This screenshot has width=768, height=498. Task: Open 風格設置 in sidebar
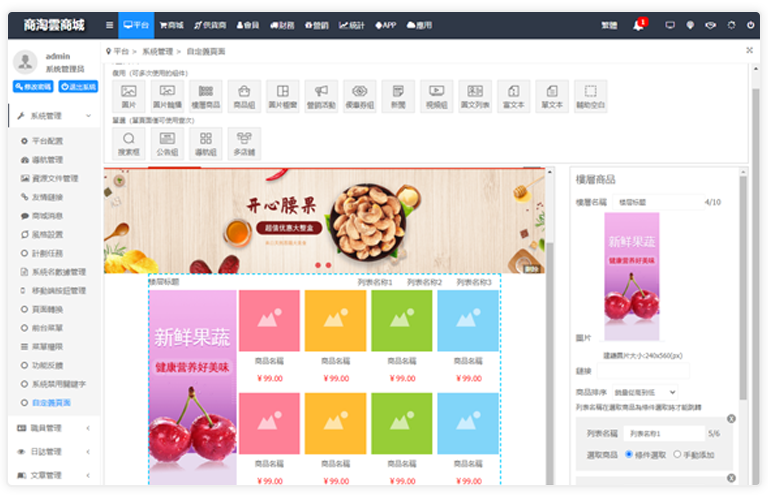pos(48,235)
